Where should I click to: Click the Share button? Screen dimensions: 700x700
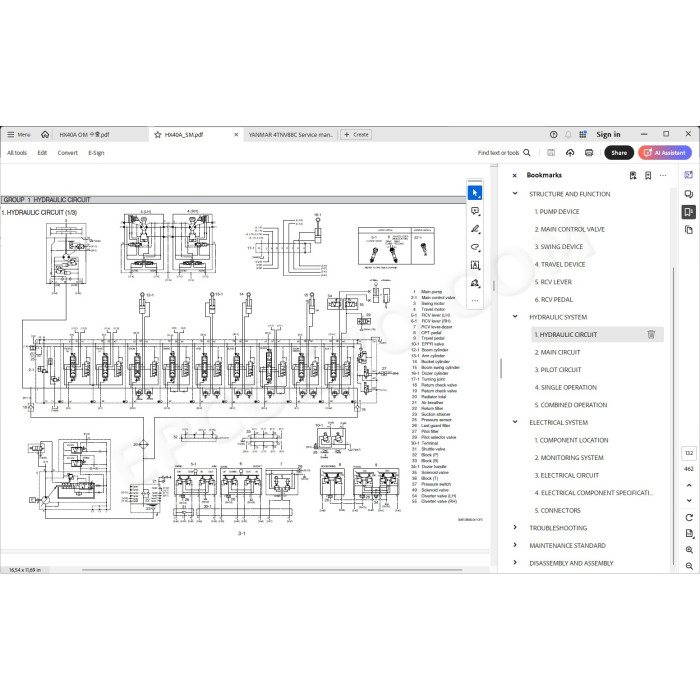click(x=619, y=153)
